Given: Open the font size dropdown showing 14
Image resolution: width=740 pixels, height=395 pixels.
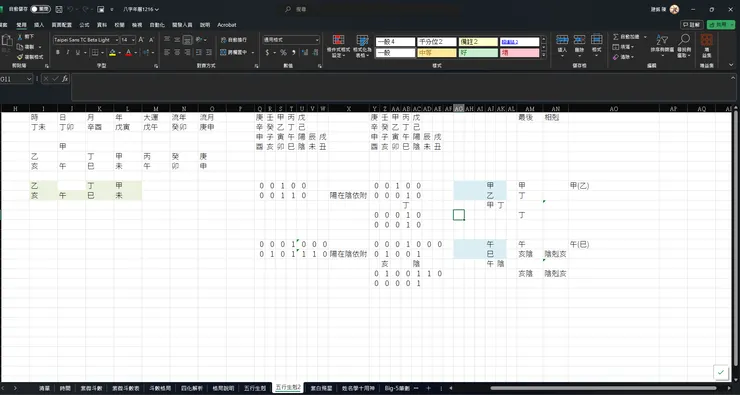Looking at the screenshot, I should (x=128, y=40).
